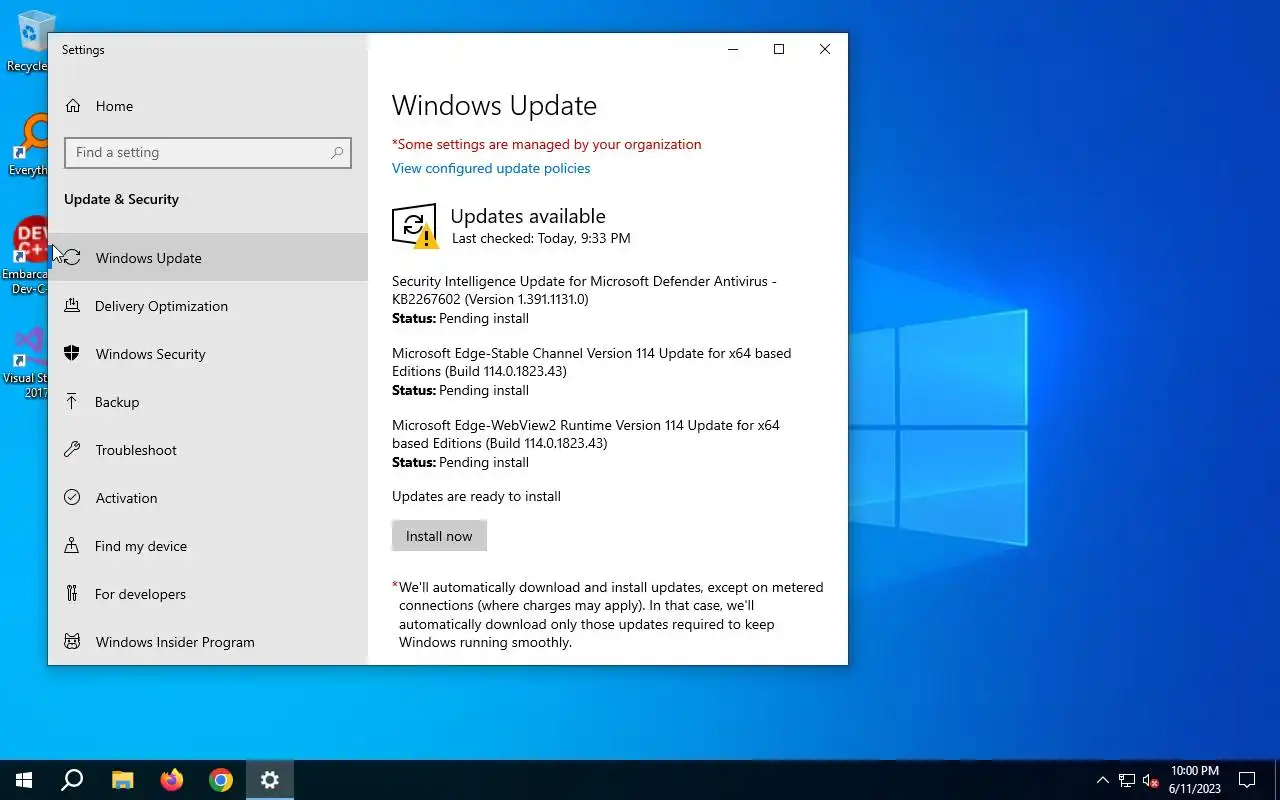Click the search magnifier in Find a setting

[337, 153]
